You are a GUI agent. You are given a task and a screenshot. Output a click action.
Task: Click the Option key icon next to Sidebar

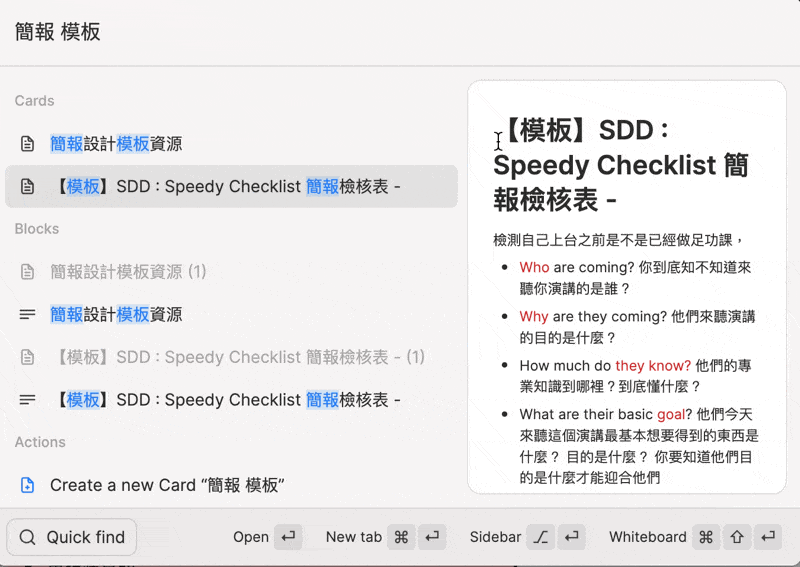tap(541, 537)
